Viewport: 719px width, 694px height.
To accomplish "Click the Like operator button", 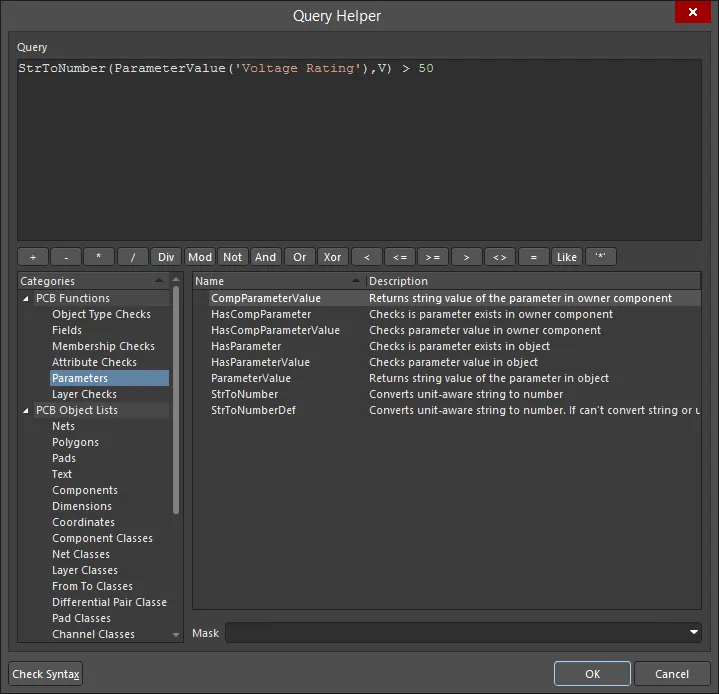I will [567, 257].
